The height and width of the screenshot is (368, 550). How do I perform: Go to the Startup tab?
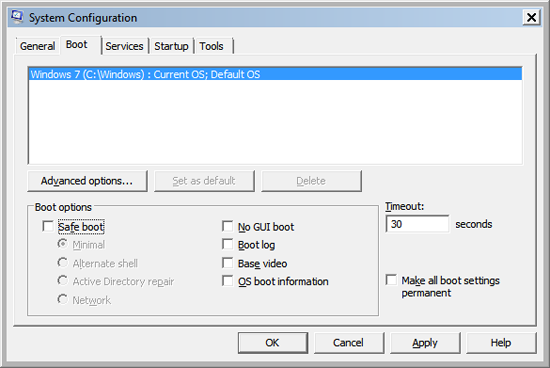171,46
